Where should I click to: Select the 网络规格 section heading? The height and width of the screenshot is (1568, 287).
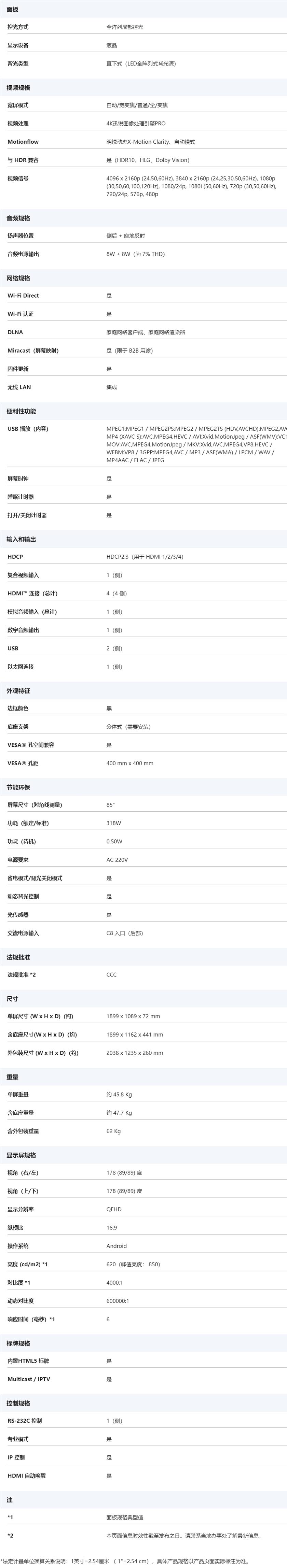(18, 278)
